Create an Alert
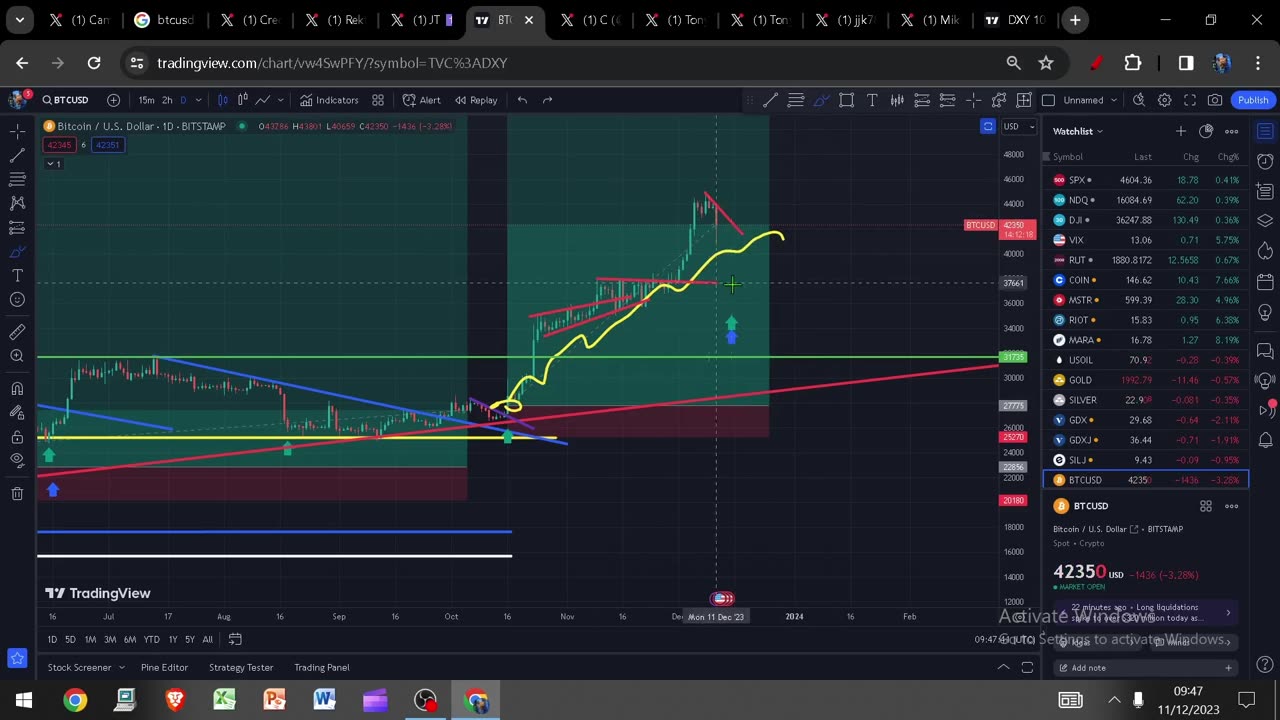 pyautogui.click(x=421, y=100)
